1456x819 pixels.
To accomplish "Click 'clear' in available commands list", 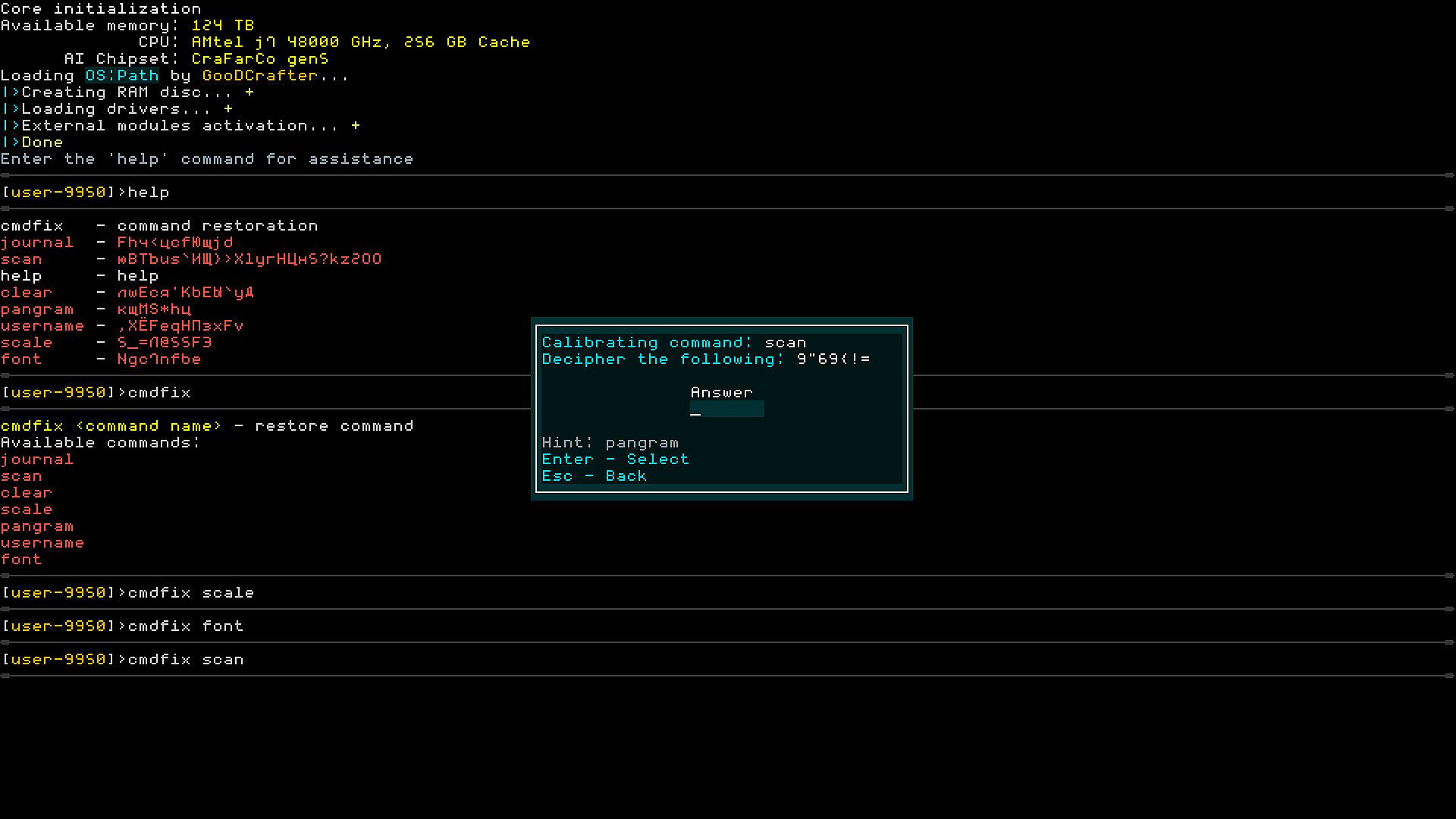I will [27, 493].
